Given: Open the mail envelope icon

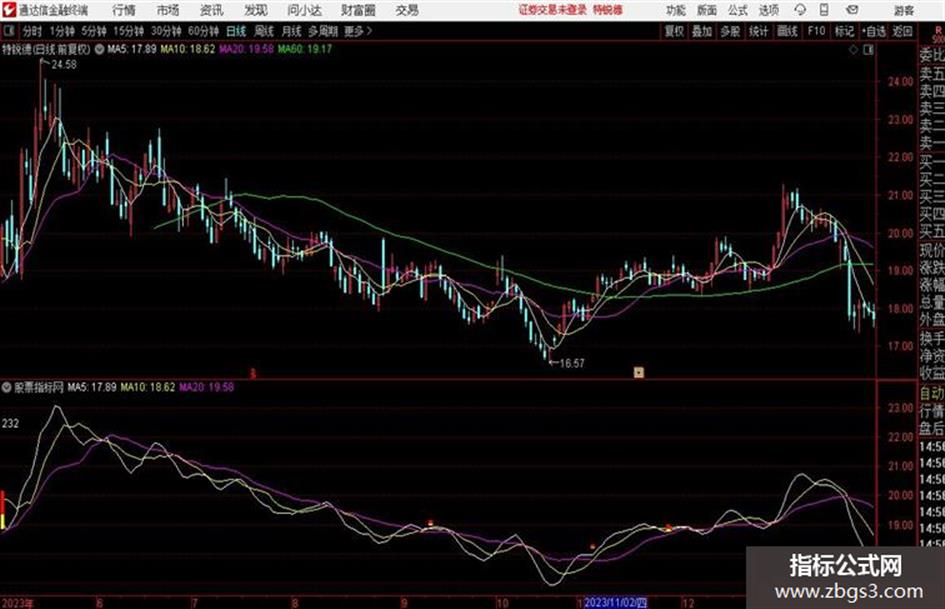Looking at the screenshot, I should pos(852,10).
